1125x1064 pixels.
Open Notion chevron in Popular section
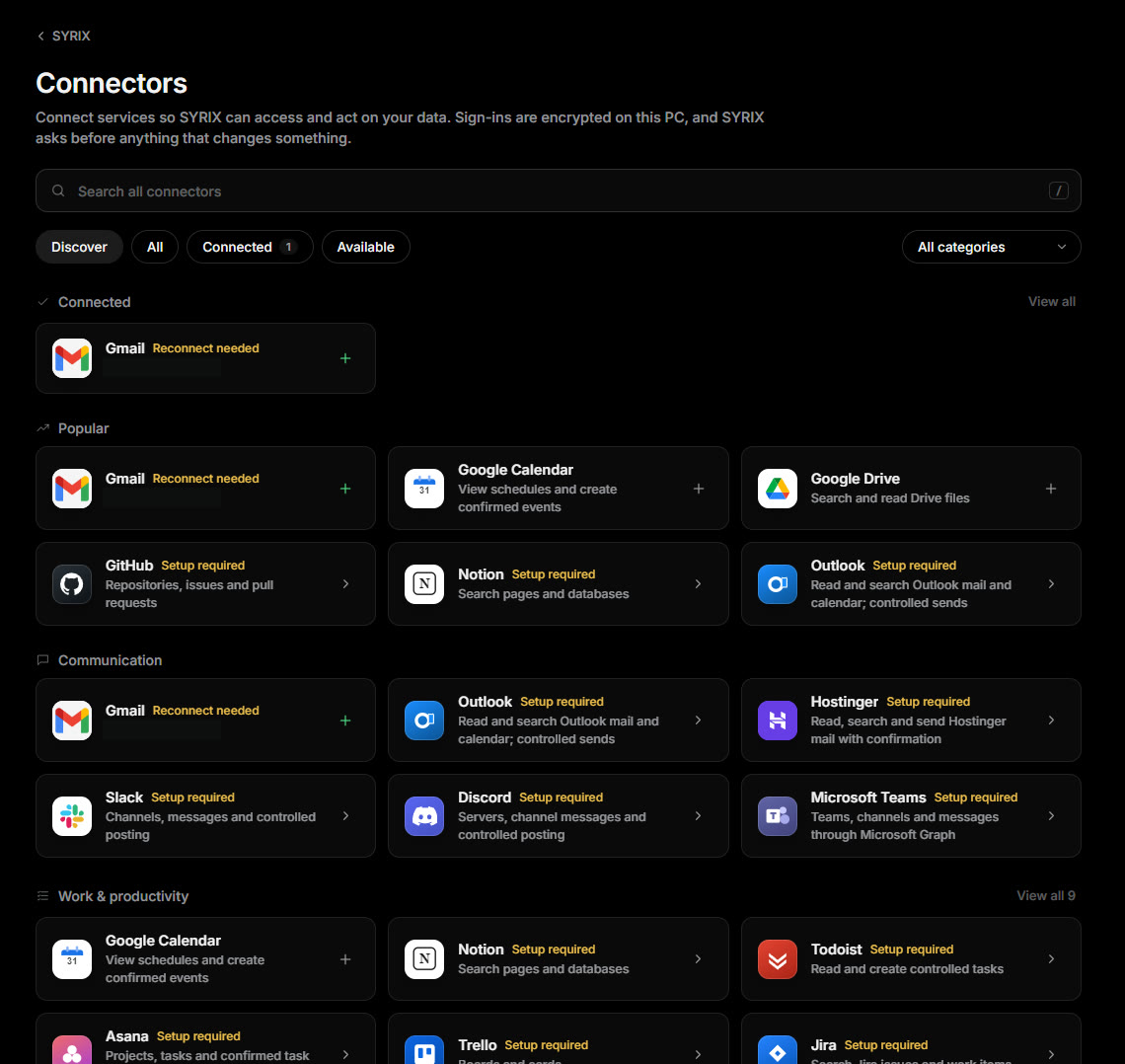click(698, 584)
